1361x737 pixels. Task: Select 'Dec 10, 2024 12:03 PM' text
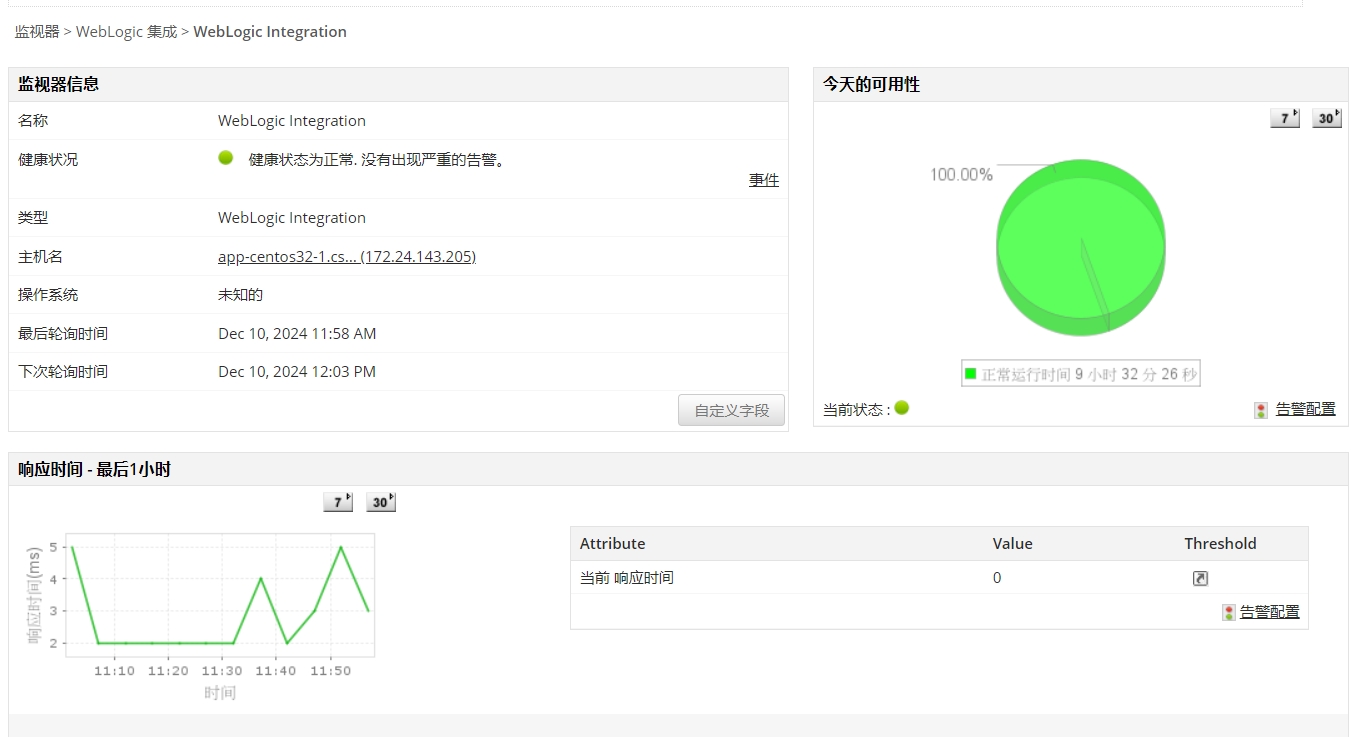pos(297,372)
